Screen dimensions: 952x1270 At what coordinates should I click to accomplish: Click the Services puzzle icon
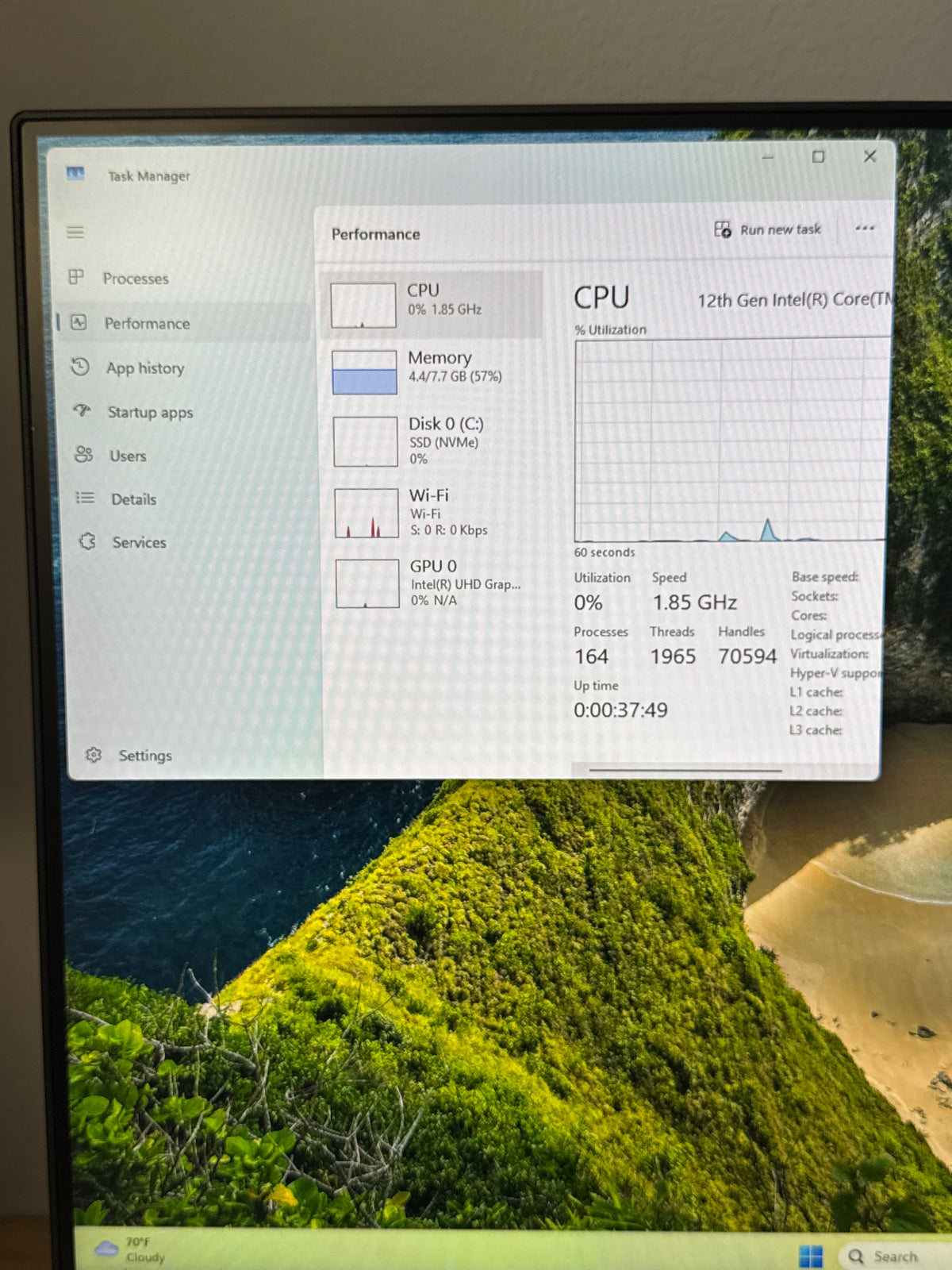click(87, 541)
